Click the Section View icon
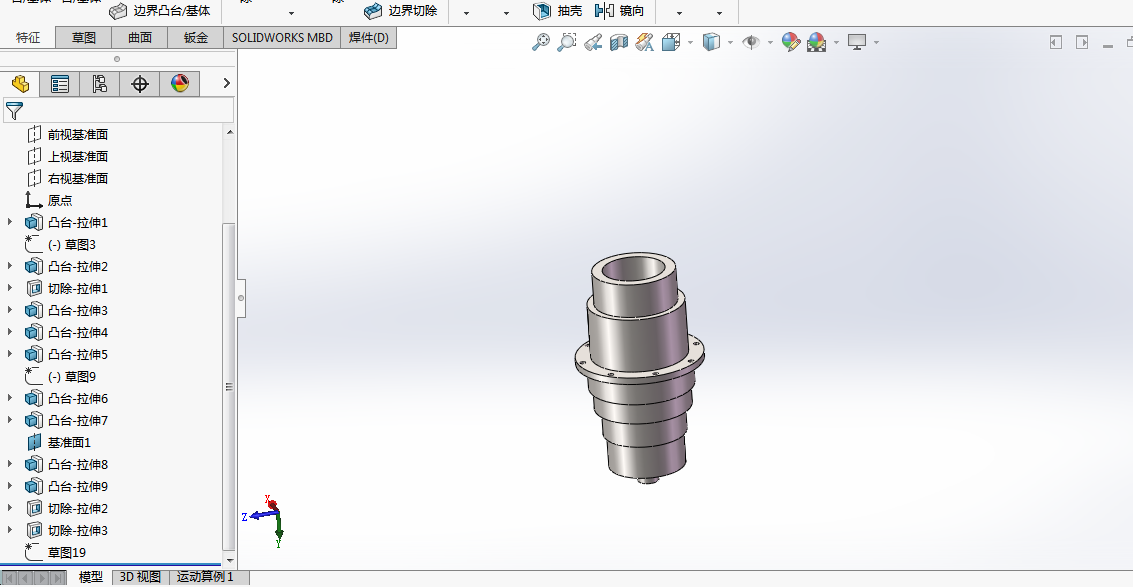This screenshot has height=587, width=1133. coord(619,43)
